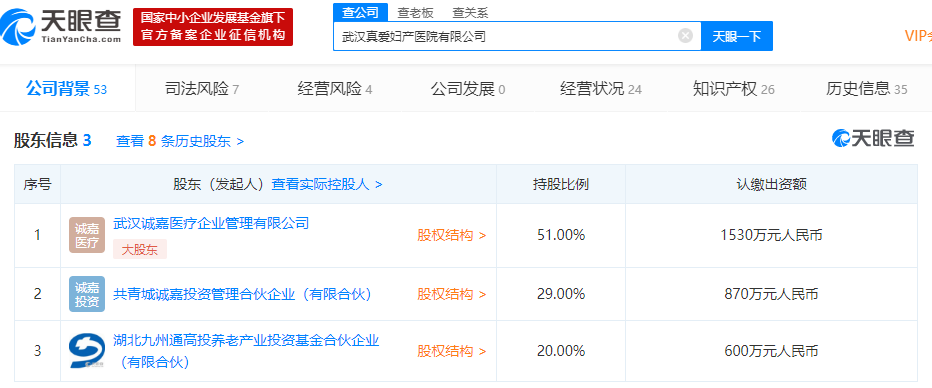
Task: Click the TianYanCha logo at top left
Action: [x=61, y=27]
